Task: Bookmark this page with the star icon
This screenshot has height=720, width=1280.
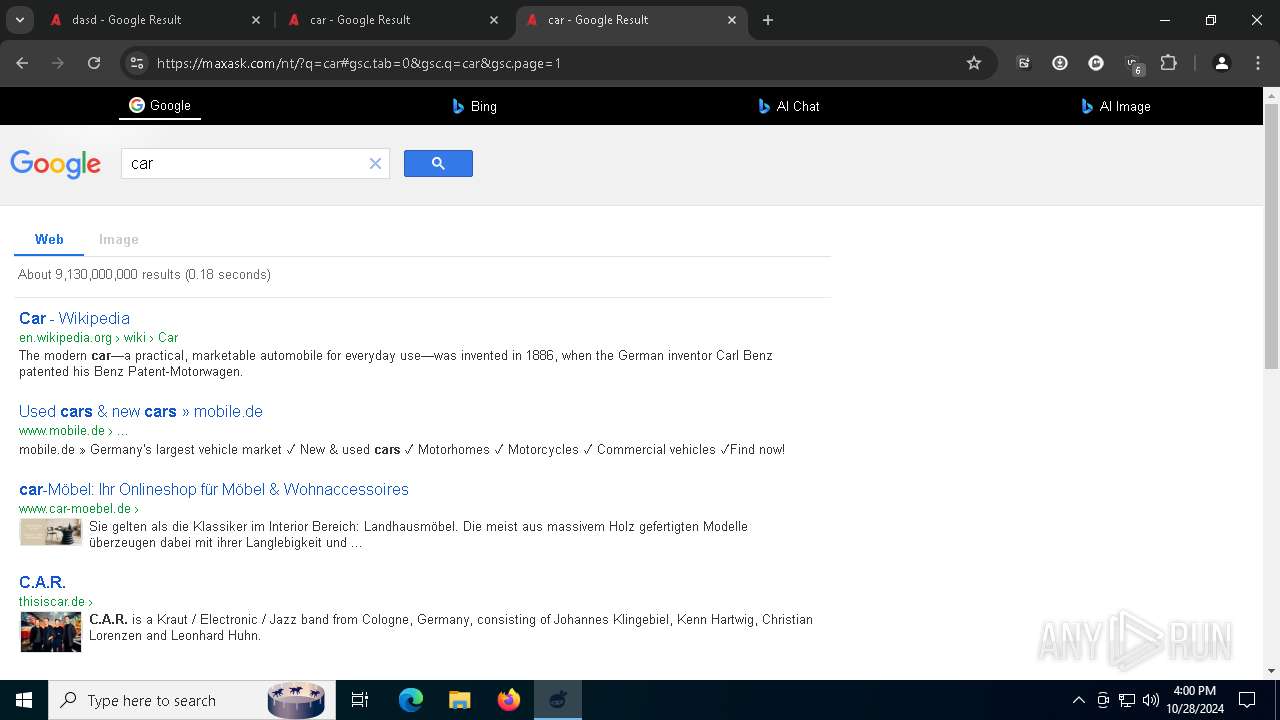Action: click(974, 63)
